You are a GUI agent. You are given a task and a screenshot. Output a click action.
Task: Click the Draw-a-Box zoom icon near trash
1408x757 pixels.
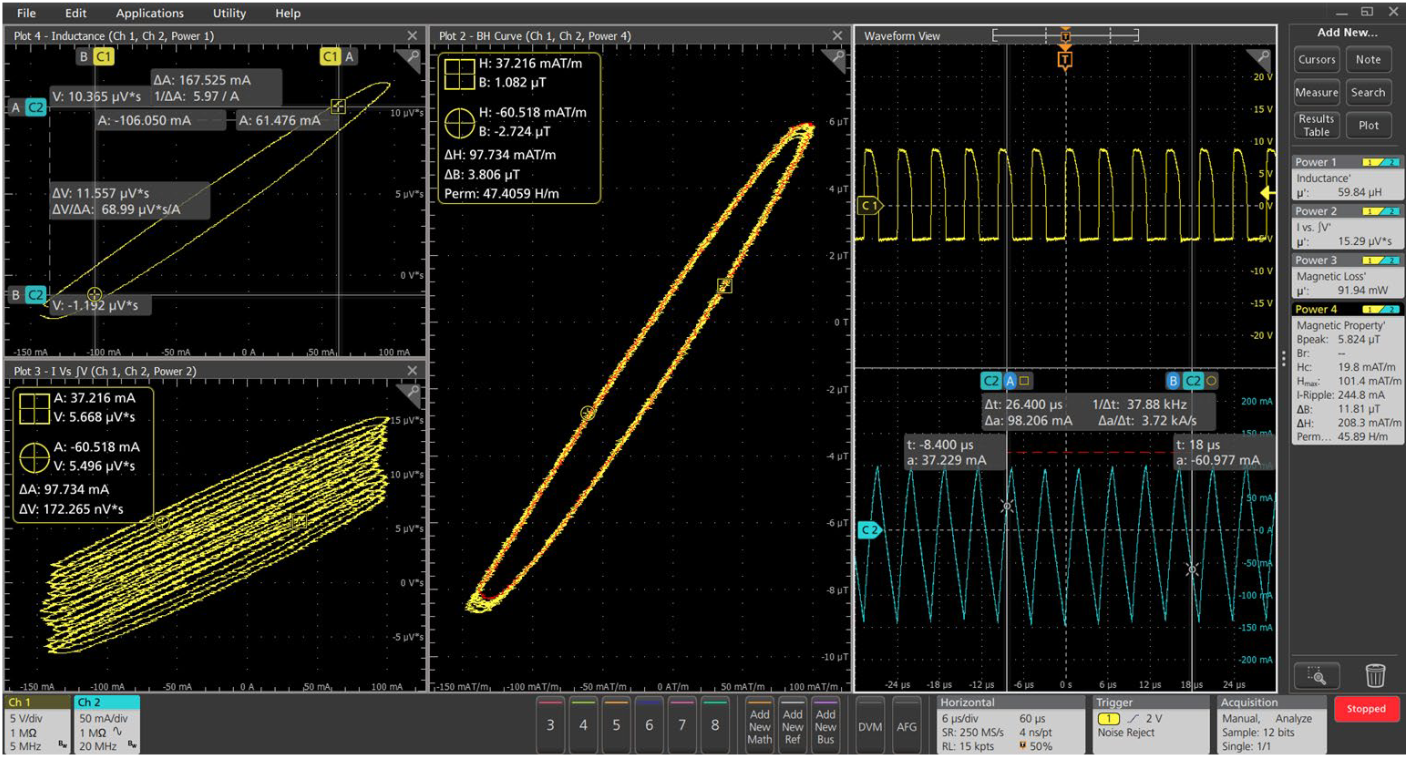(1317, 675)
